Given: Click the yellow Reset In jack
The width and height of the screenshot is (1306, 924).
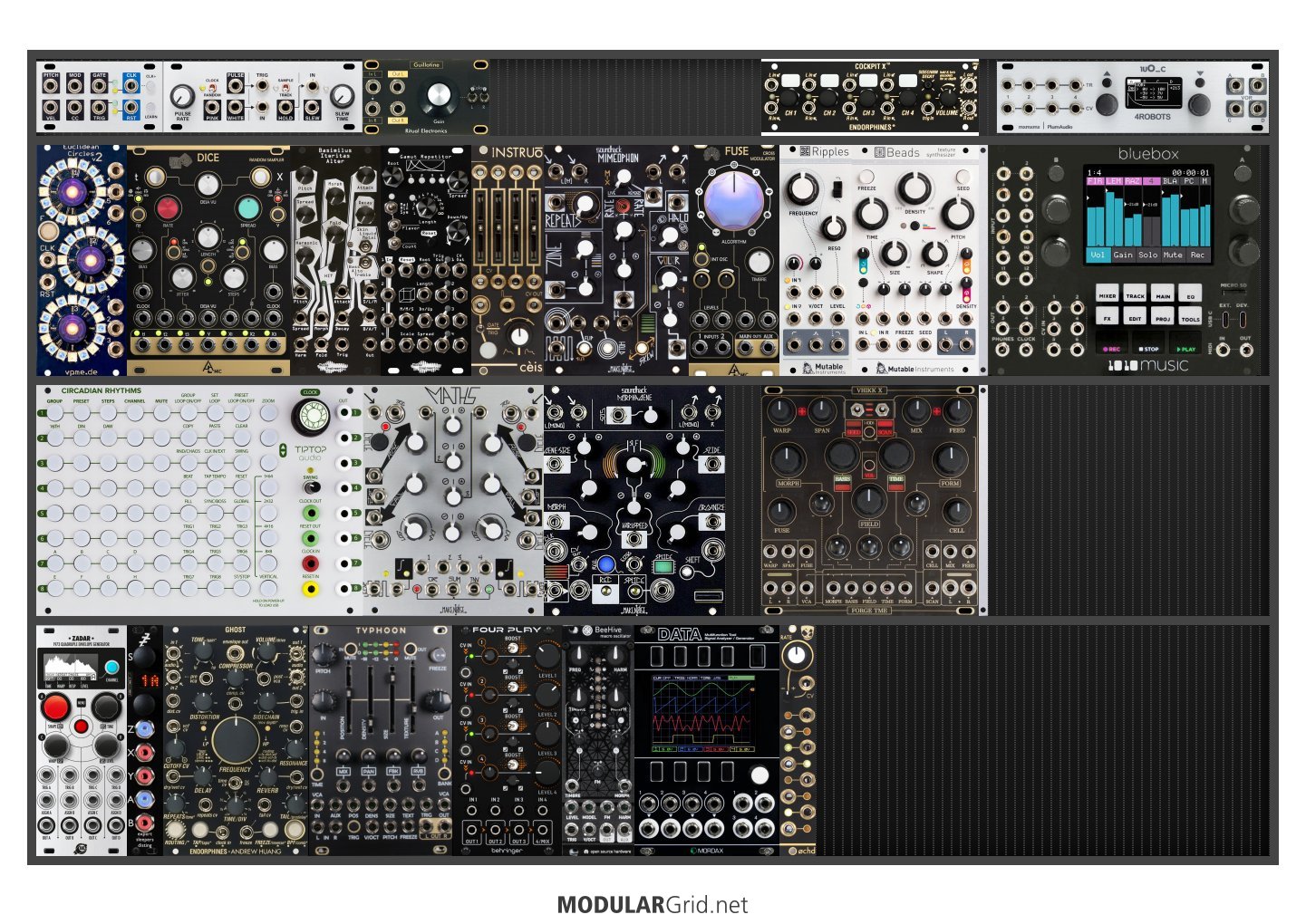Looking at the screenshot, I should point(310,589).
